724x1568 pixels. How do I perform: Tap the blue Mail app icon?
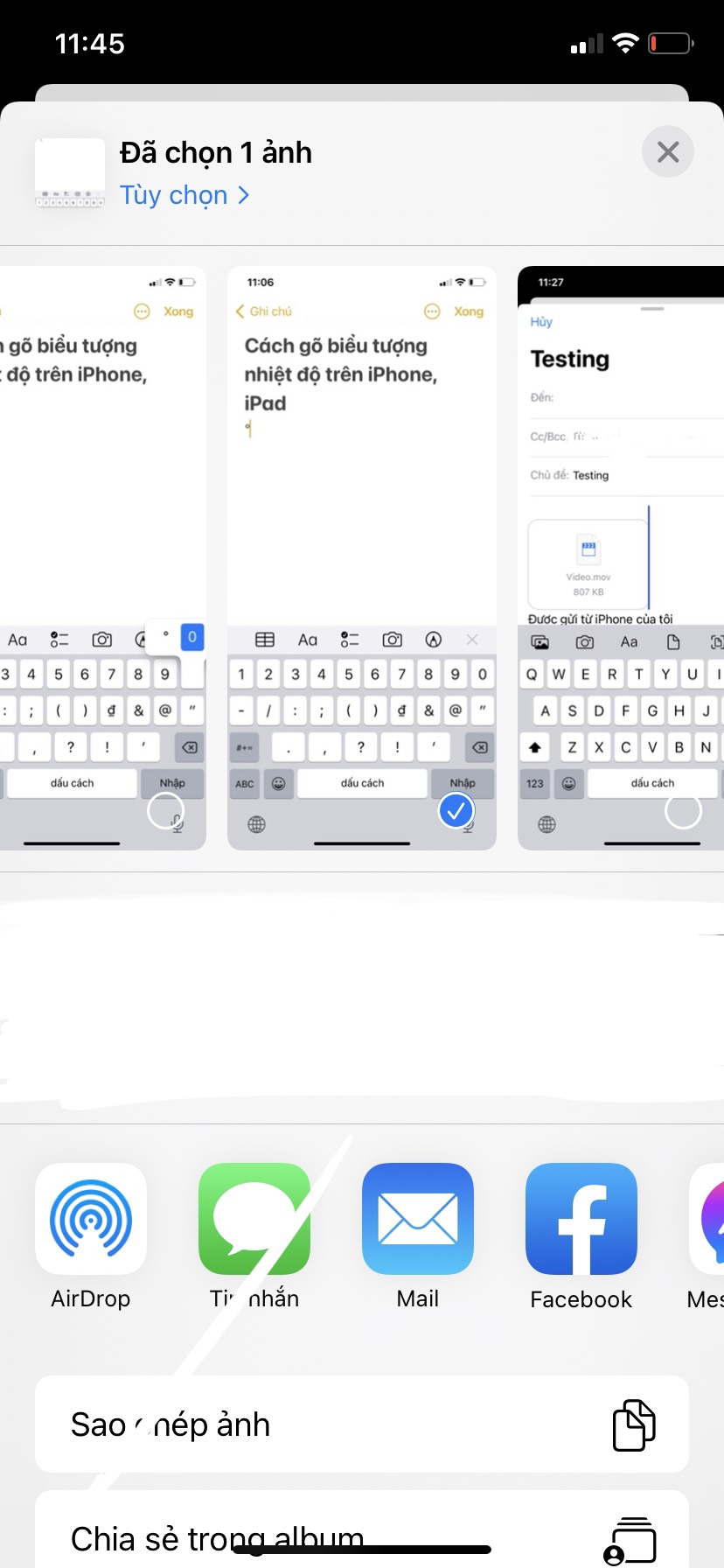(418, 1218)
